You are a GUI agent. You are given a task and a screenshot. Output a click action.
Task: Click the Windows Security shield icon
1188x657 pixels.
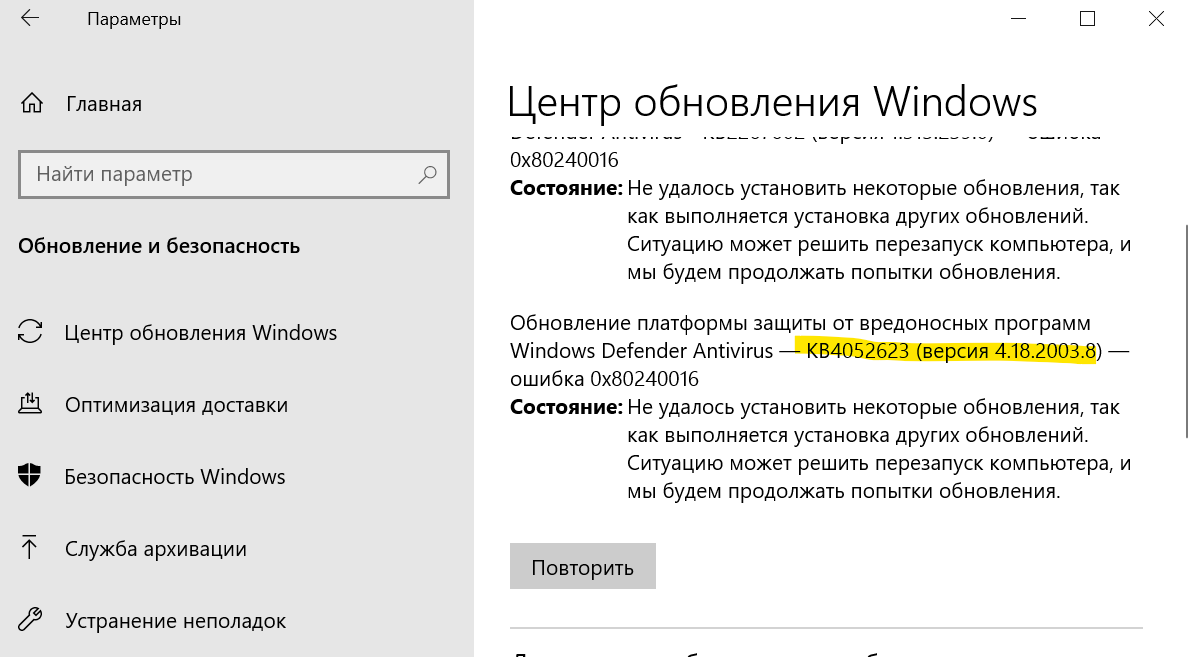tap(30, 475)
